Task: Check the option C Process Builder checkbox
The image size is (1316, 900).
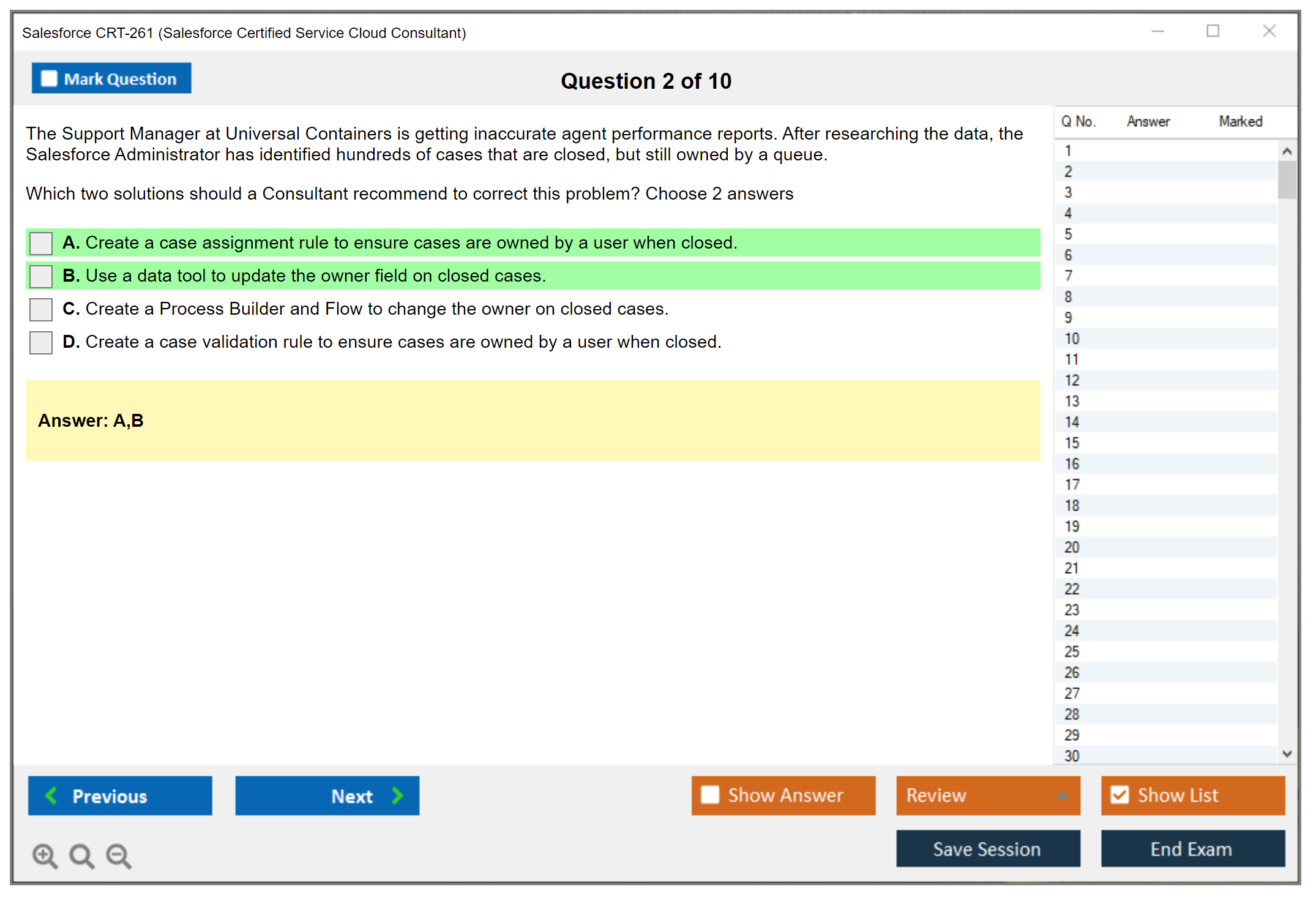Action: pyautogui.click(x=41, y=309)
